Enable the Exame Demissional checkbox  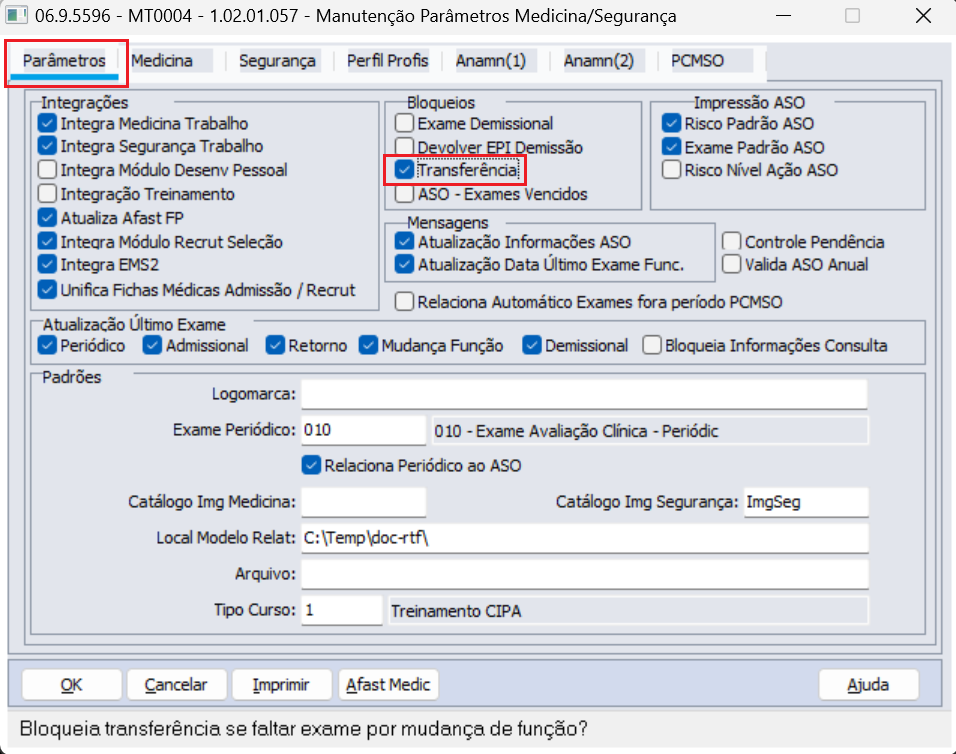[x=404, y=122]
